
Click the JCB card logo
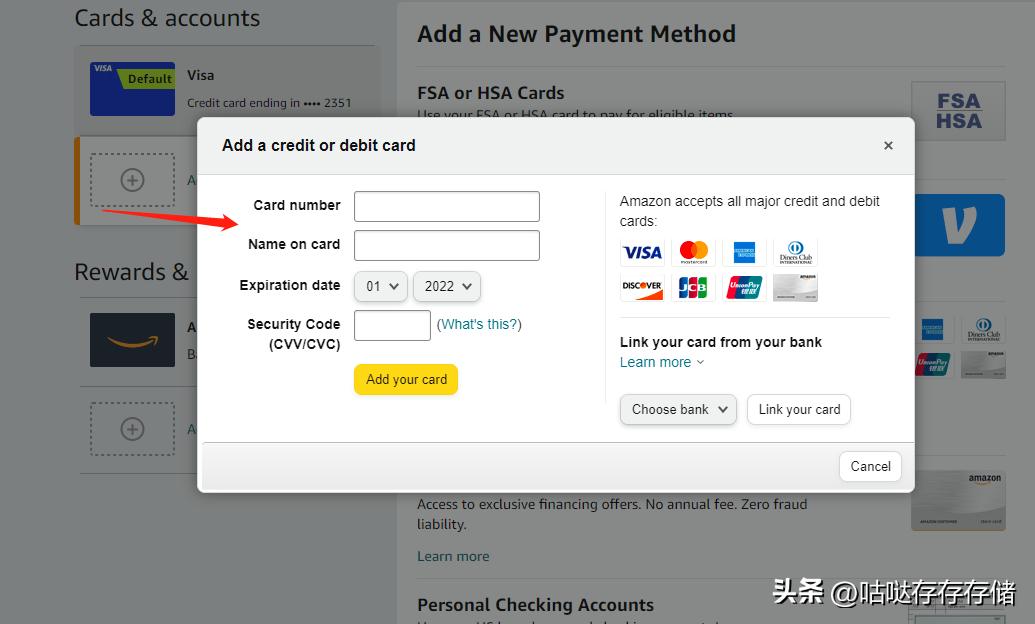[693, 287]
